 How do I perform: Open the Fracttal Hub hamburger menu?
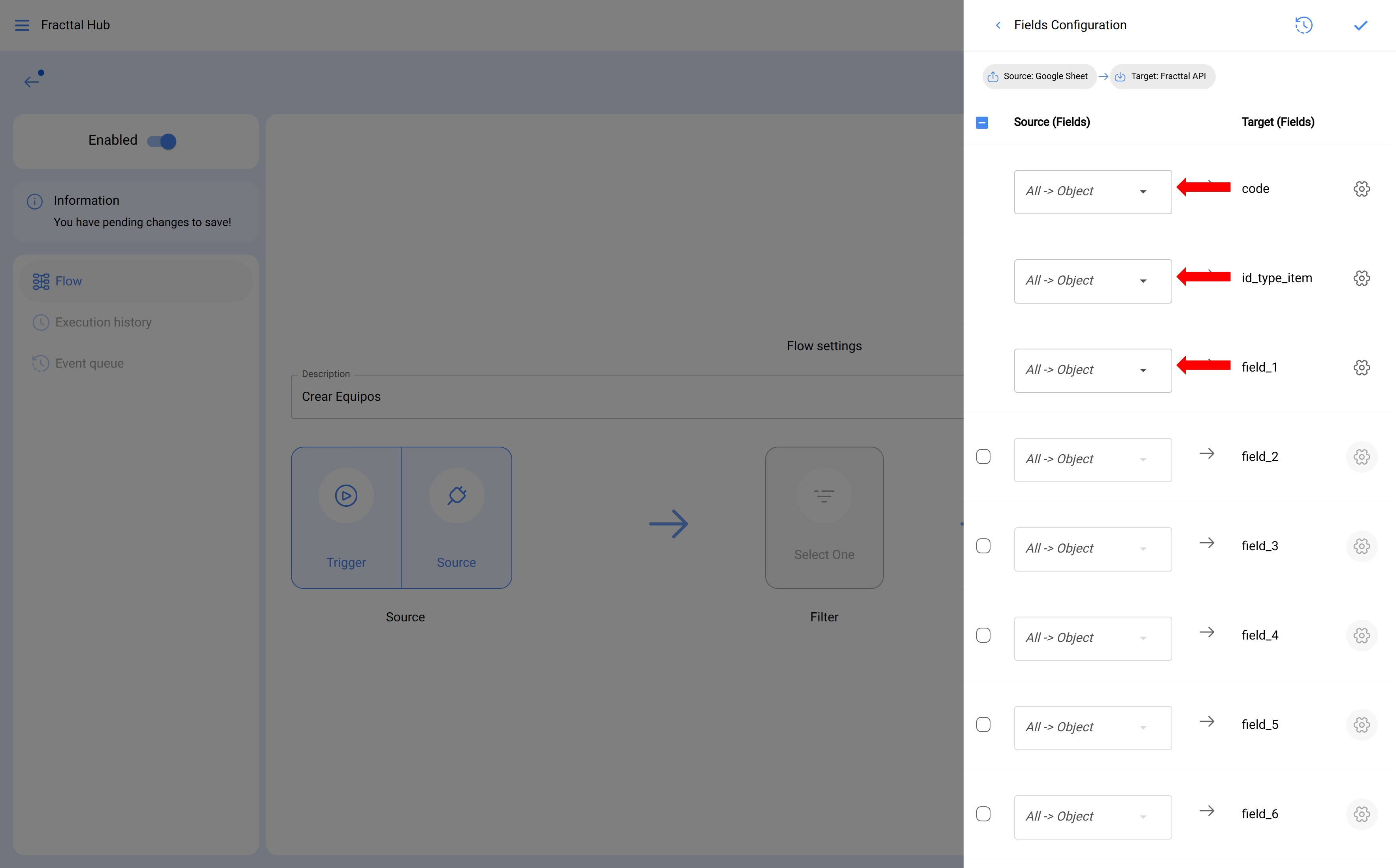pos(23,25)
